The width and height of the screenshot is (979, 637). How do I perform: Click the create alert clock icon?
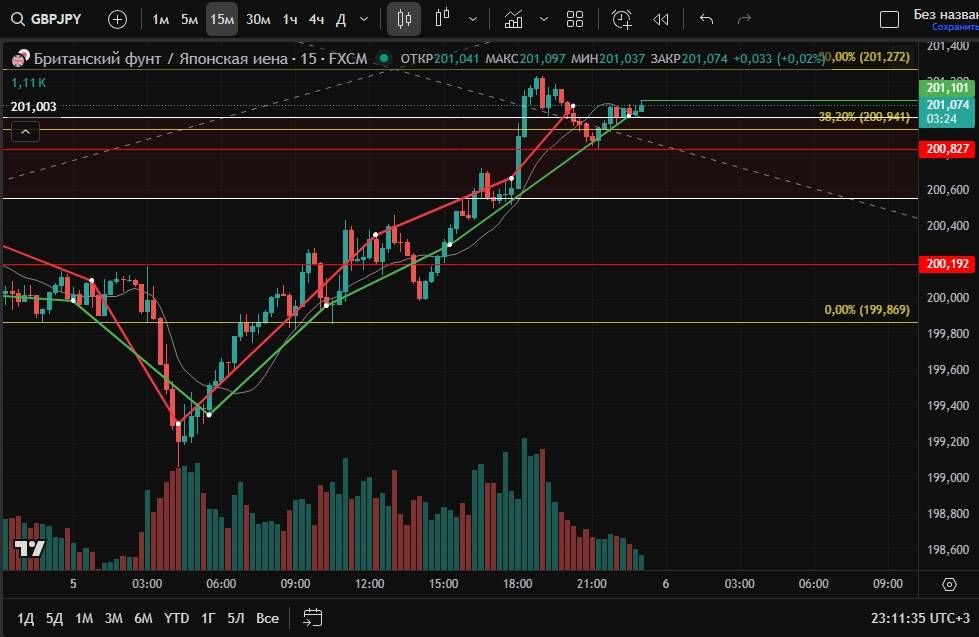pyautogui.click(x=622, y=19)
